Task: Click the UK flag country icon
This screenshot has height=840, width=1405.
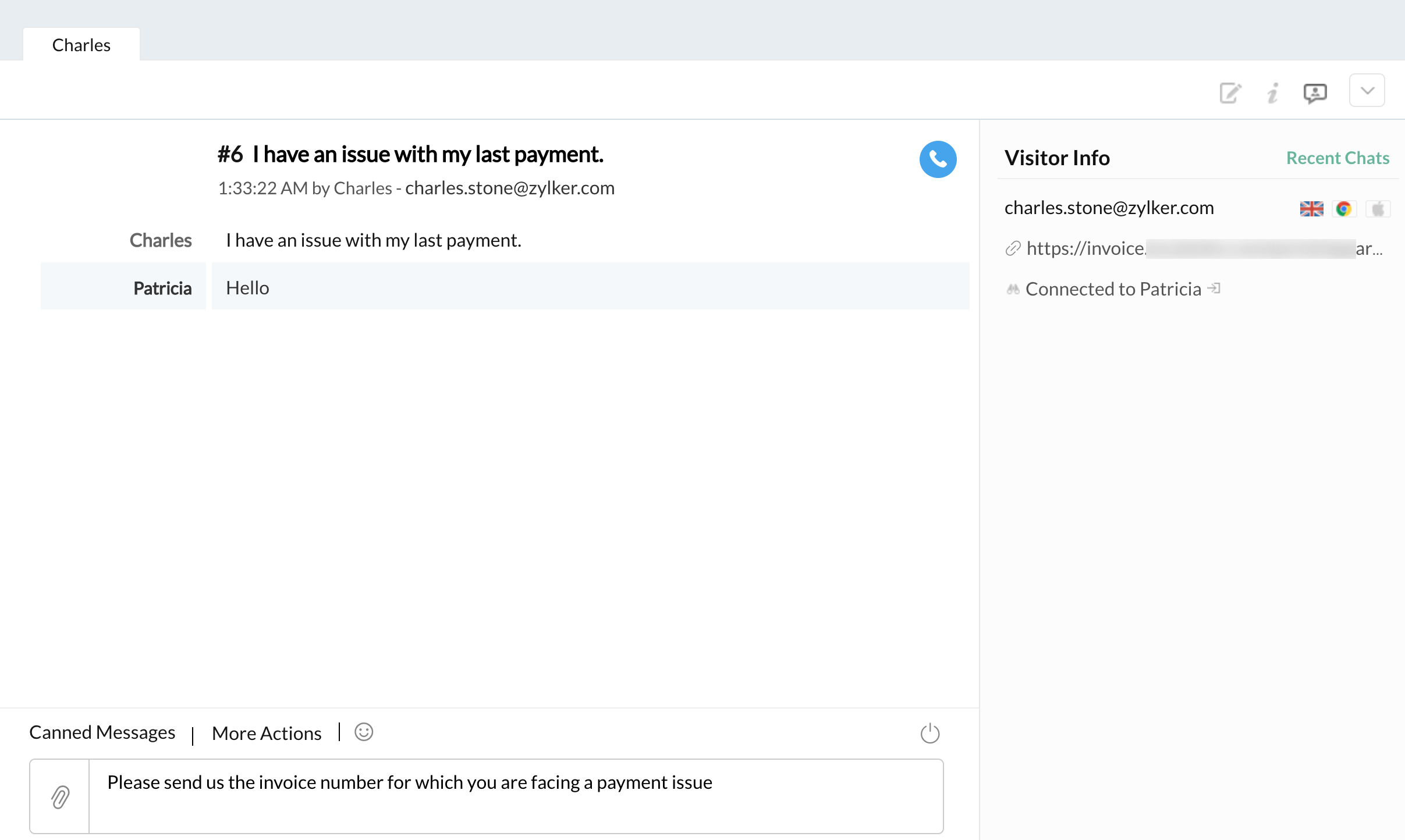Action: pyautogui.click(x=1311, y=208)
